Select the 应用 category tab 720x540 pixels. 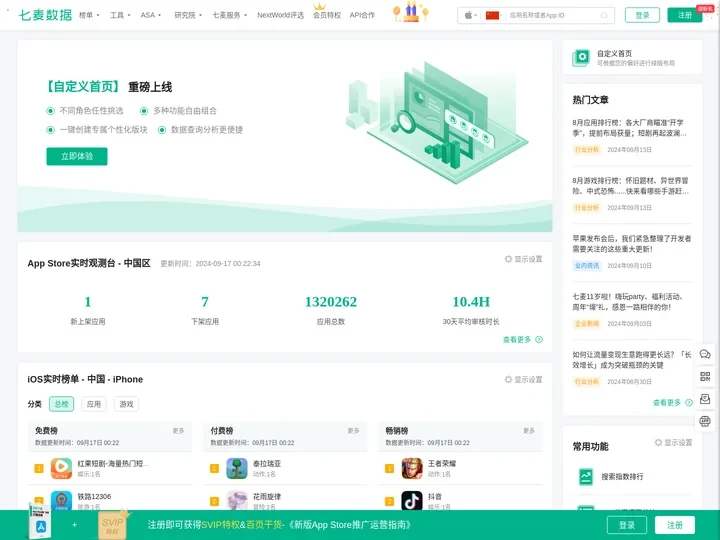(94, 404)
